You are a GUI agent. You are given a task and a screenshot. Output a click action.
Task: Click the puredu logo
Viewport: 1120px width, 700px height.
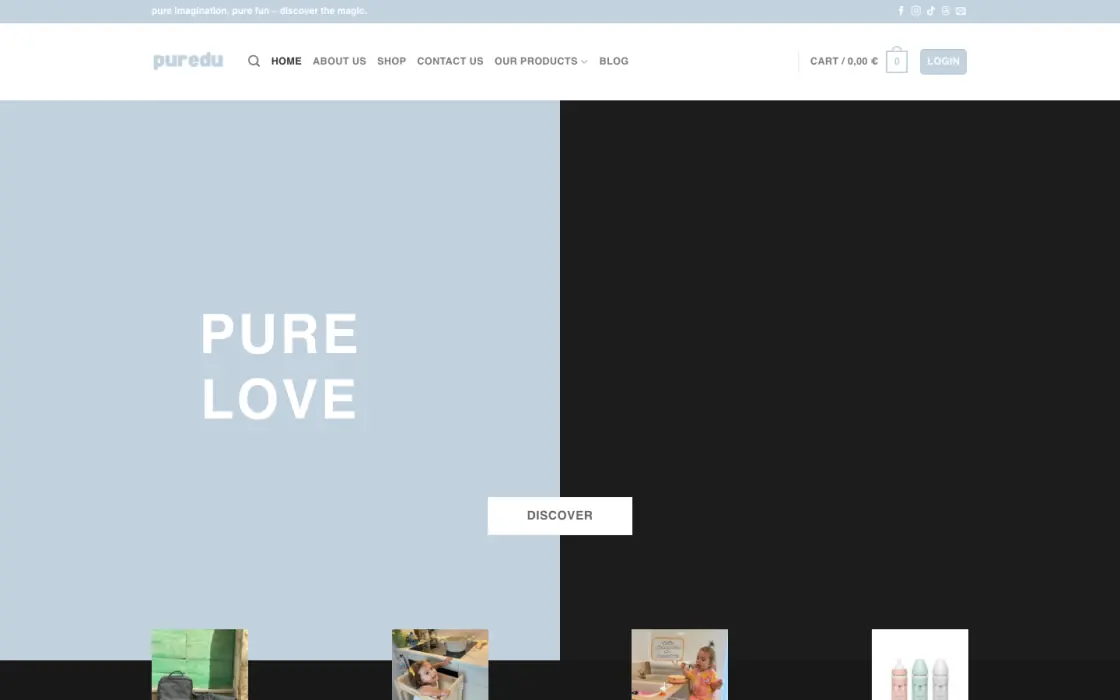pos(188,61)
